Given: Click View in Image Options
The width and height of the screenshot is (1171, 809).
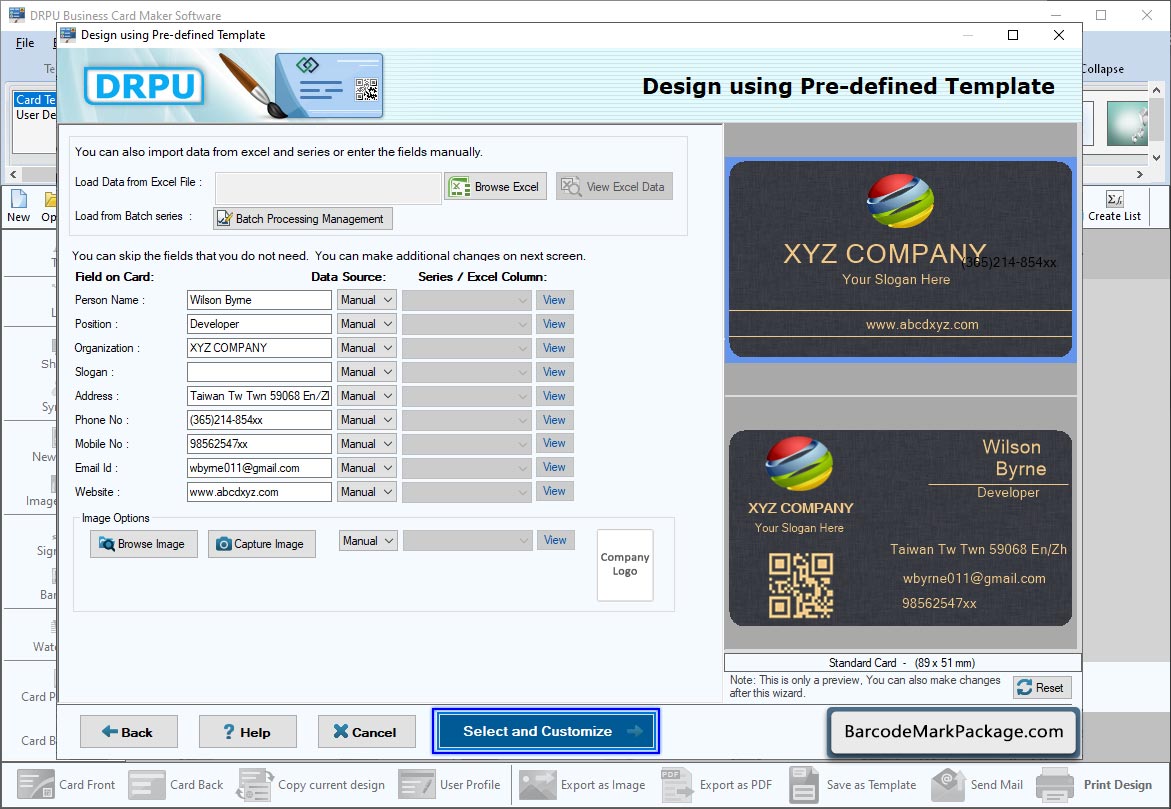Looking at the screenshot, I should coord(555,540).
